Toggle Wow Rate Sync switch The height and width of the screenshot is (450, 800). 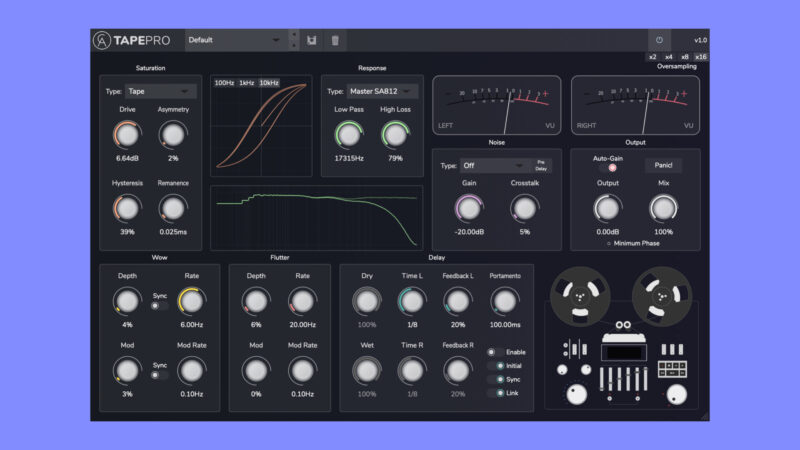(154, 305)
